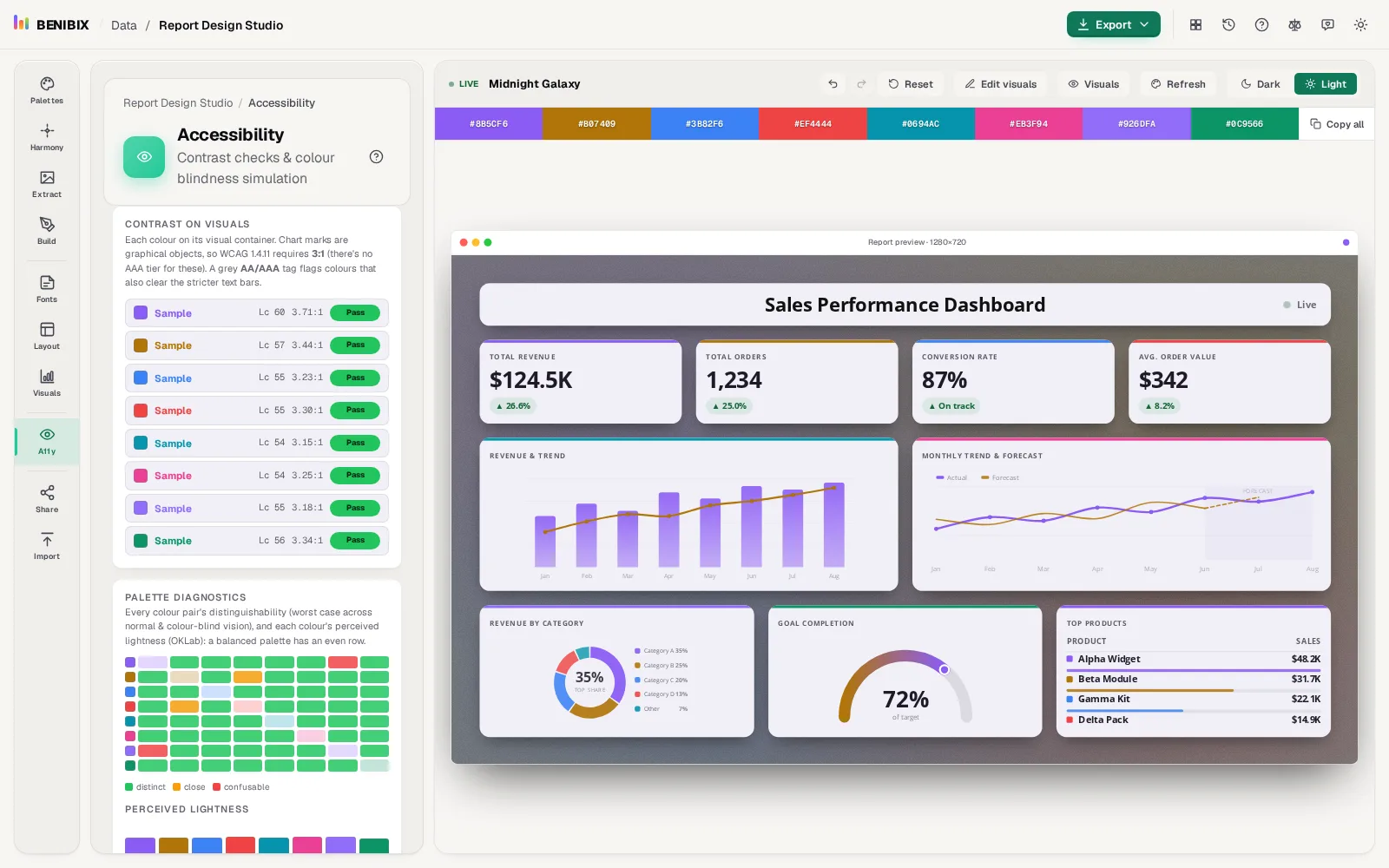
Task: Switch preview to Light mode
Action: coord(1326,84)
